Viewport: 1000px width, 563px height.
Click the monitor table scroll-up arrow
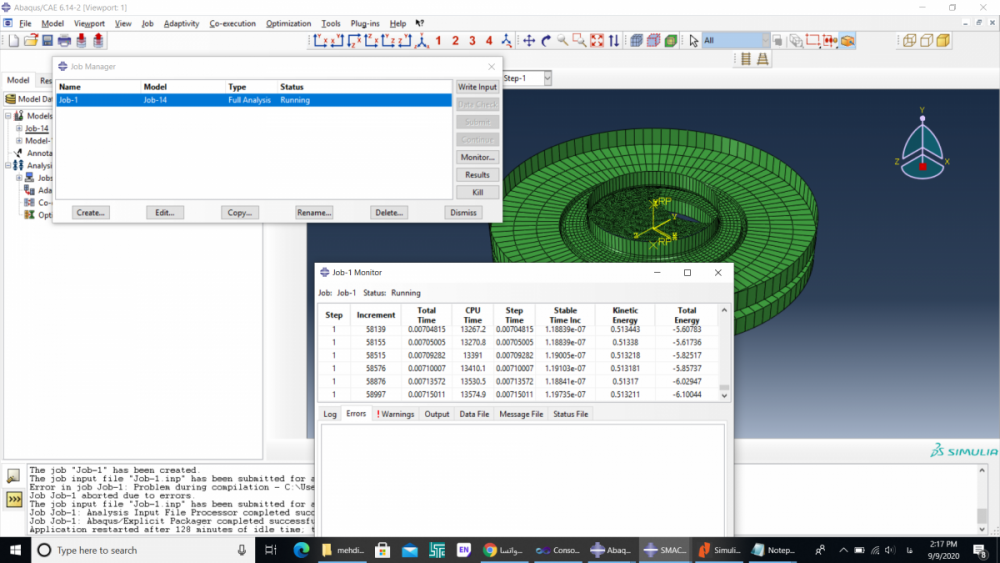[724, 310]
